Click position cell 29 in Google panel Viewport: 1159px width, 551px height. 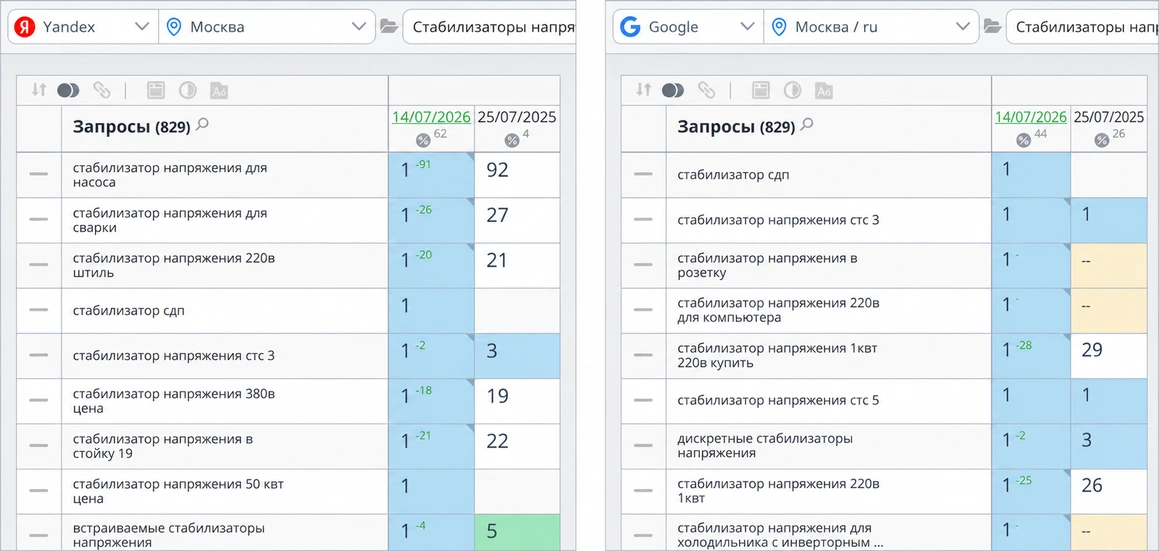tap(1109, 356)
